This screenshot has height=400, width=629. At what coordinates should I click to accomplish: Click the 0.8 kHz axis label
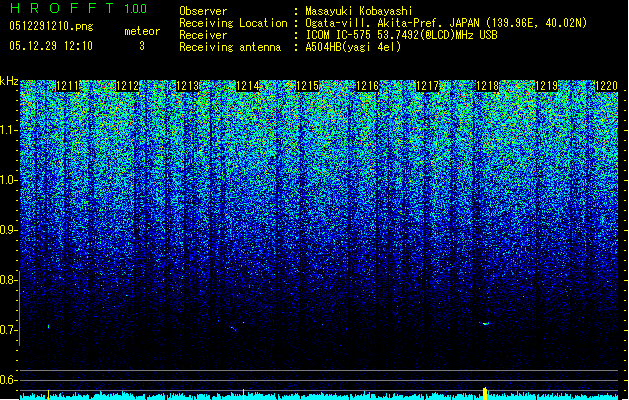tap(8, 280)
